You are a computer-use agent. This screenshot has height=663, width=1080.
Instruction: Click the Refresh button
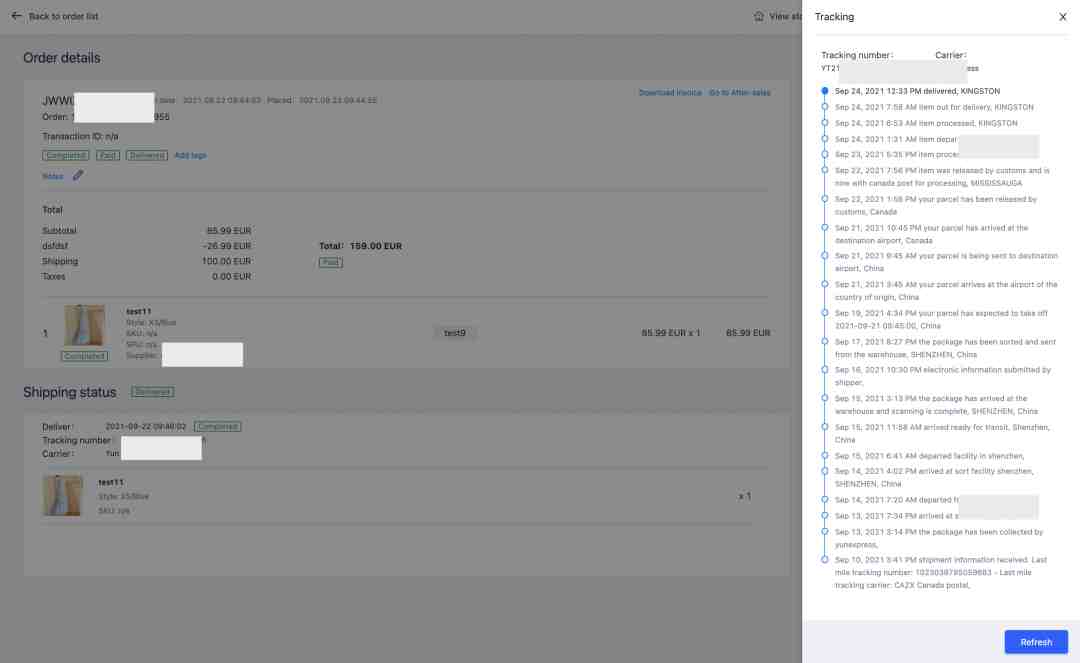(1036, 642)
